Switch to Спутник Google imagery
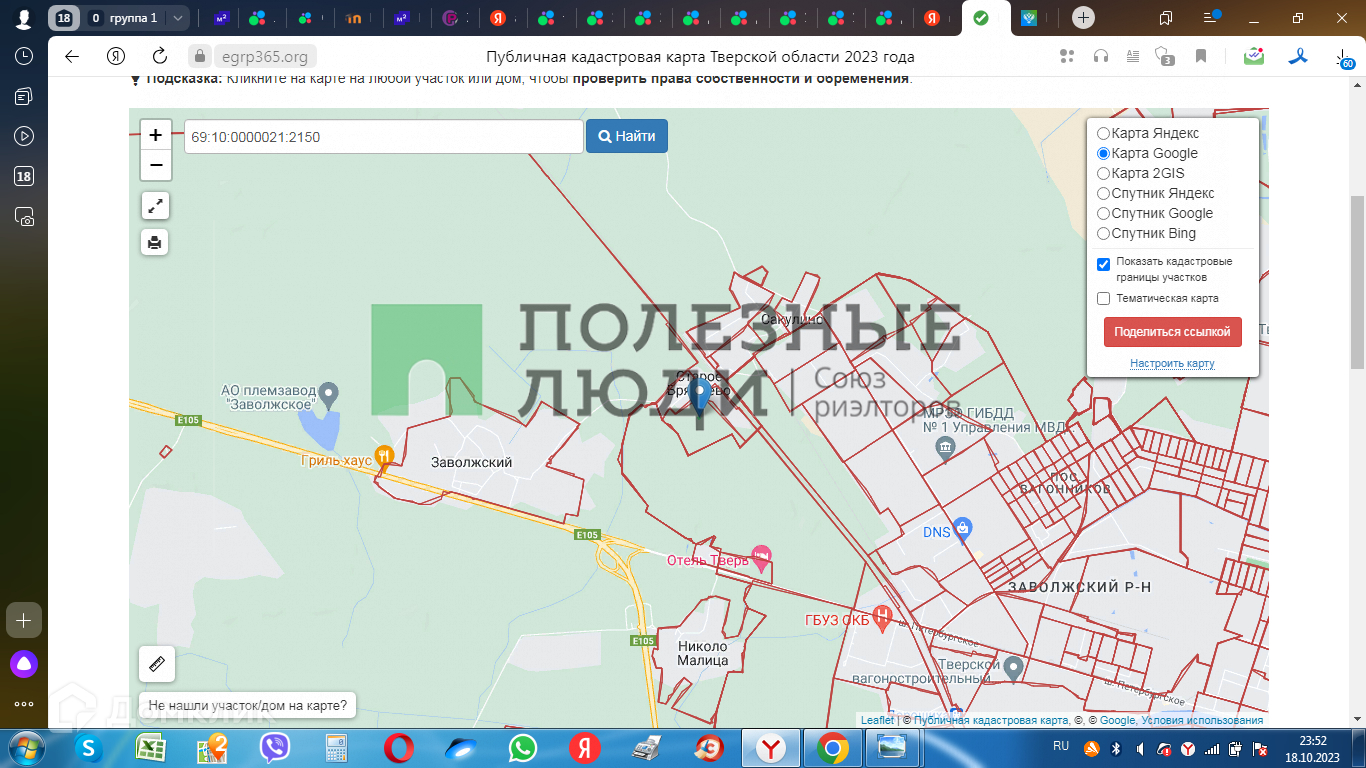This screenshot has height=768, width=1366. point(1104,213)
